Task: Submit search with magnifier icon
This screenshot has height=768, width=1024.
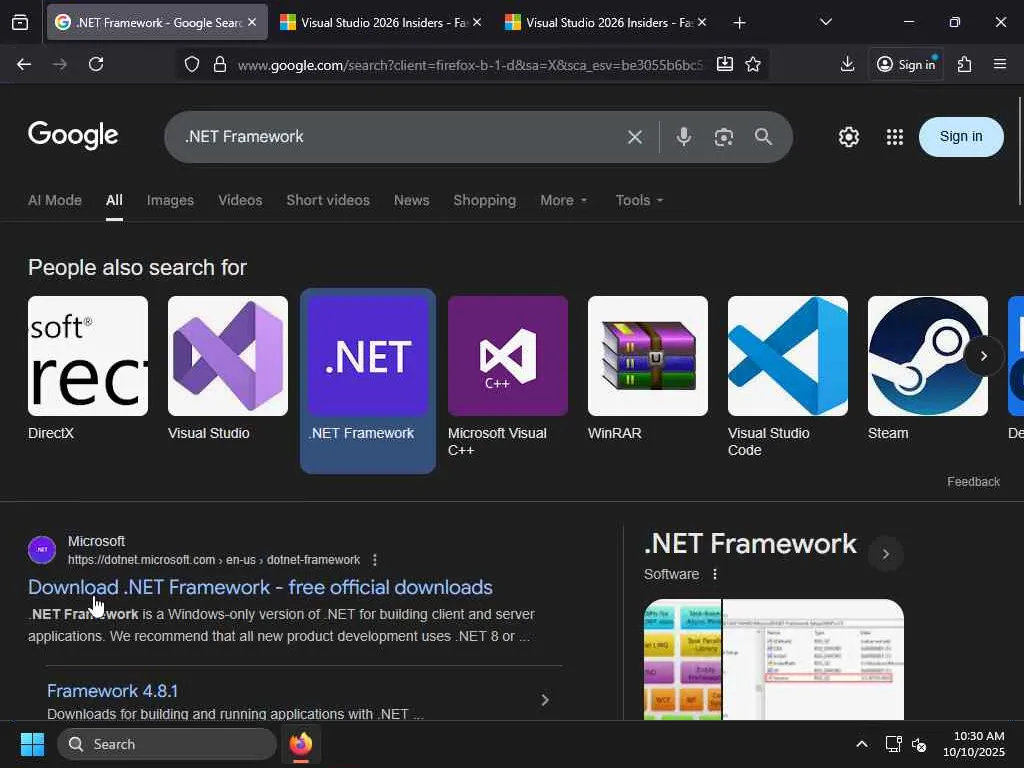Action: (x=763, y=136)
